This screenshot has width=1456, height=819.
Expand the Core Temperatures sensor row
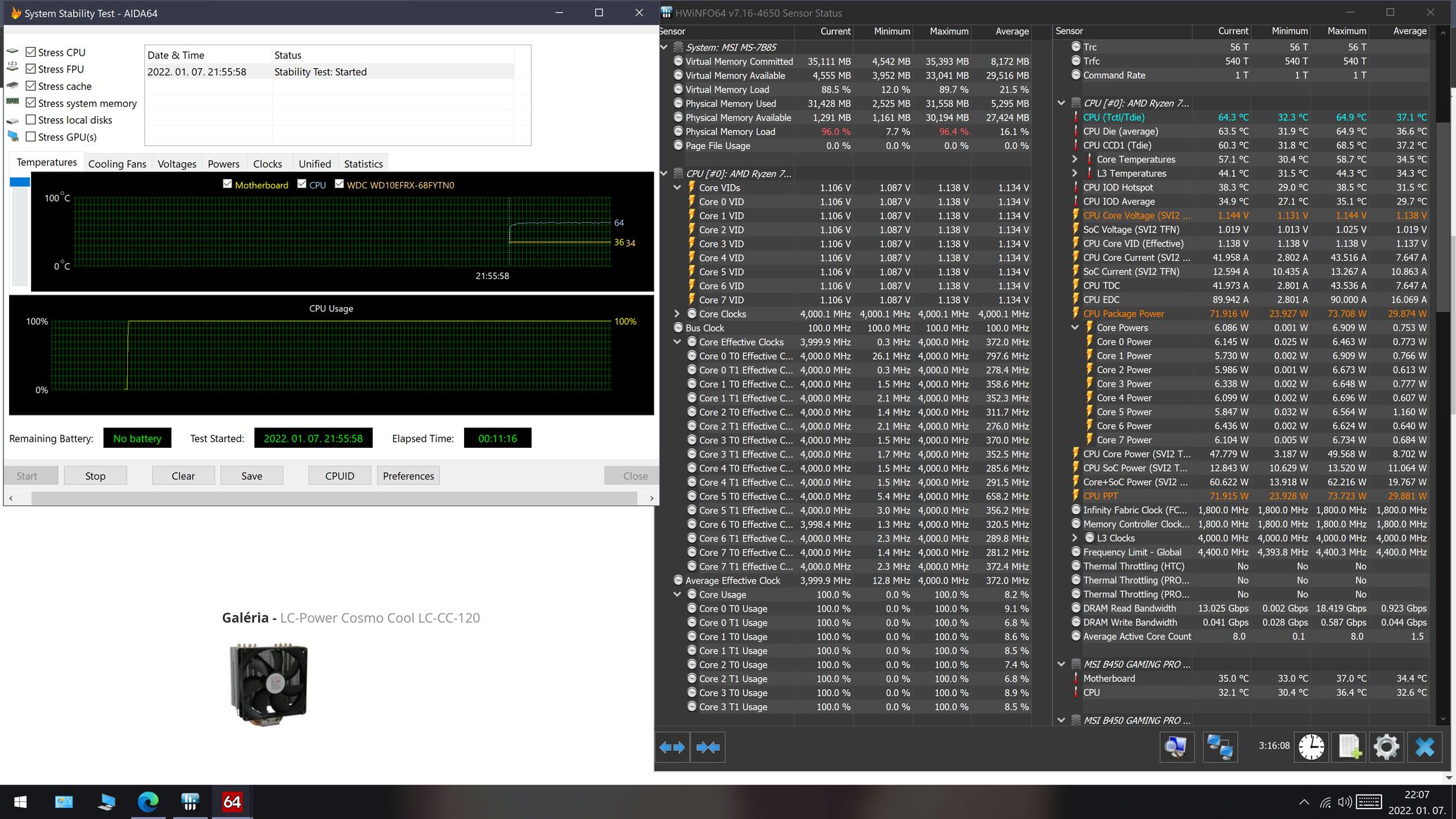[1074, 160]
